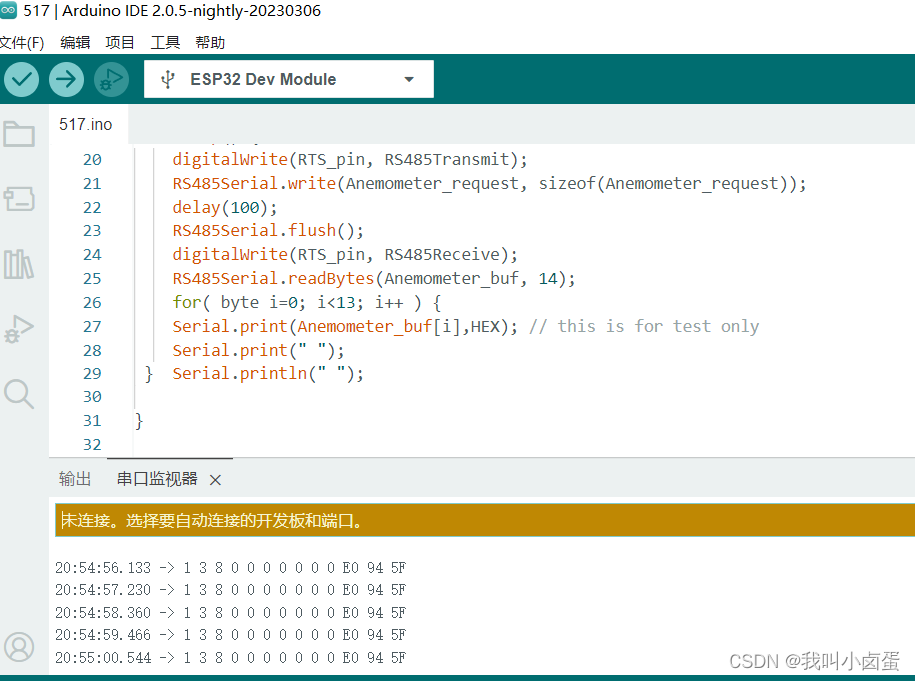Click the RS485Serial.write code line
The image size is (915, 681).
tap(489, 183)
